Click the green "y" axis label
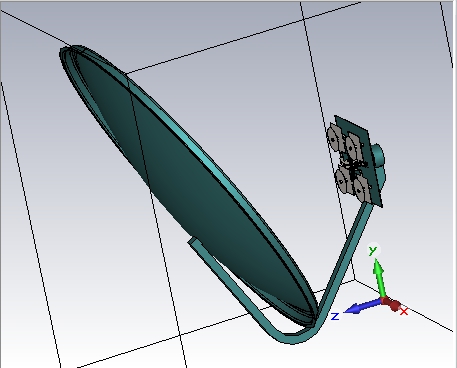457x368 pixels. pyautogui.click(x=373, y=250)
